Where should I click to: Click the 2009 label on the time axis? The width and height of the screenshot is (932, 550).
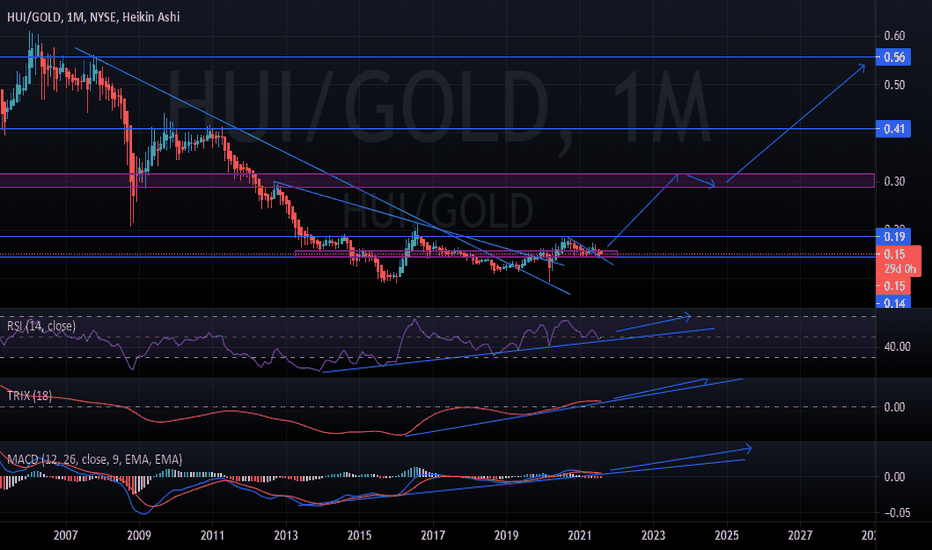(x=138, y=535)
